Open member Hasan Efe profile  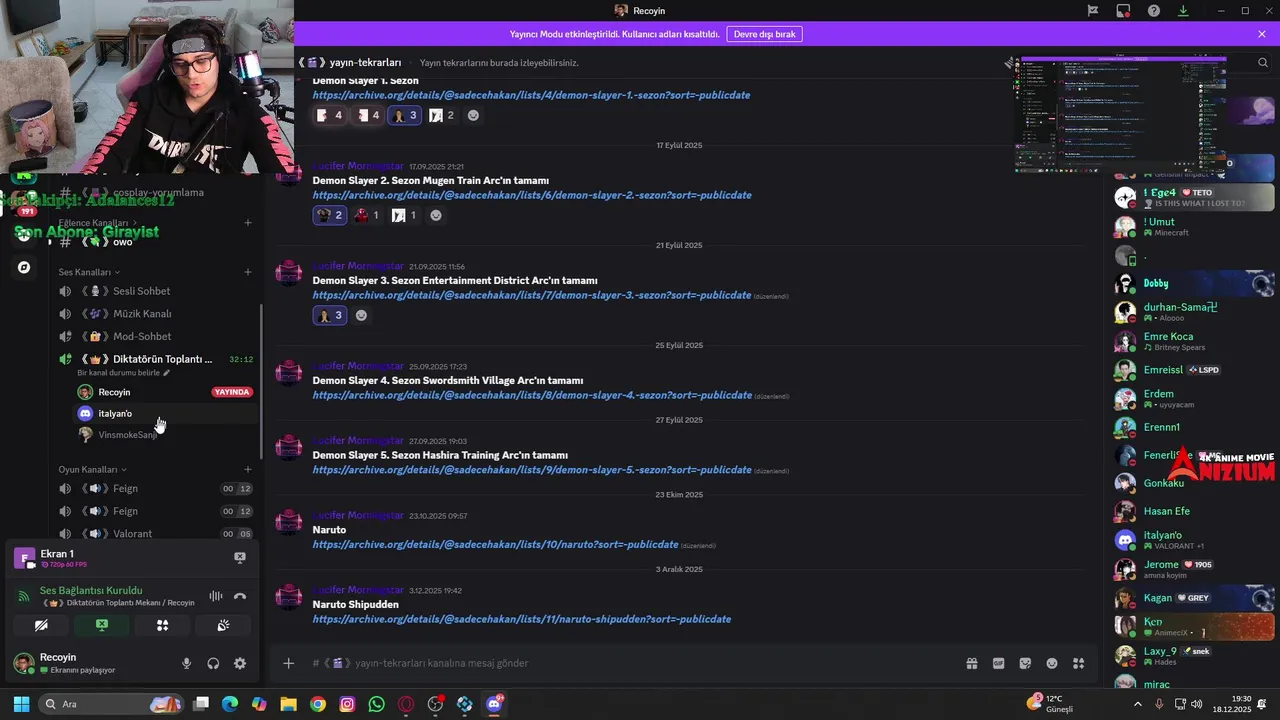pyautogui.click(x=1195, y=511)
